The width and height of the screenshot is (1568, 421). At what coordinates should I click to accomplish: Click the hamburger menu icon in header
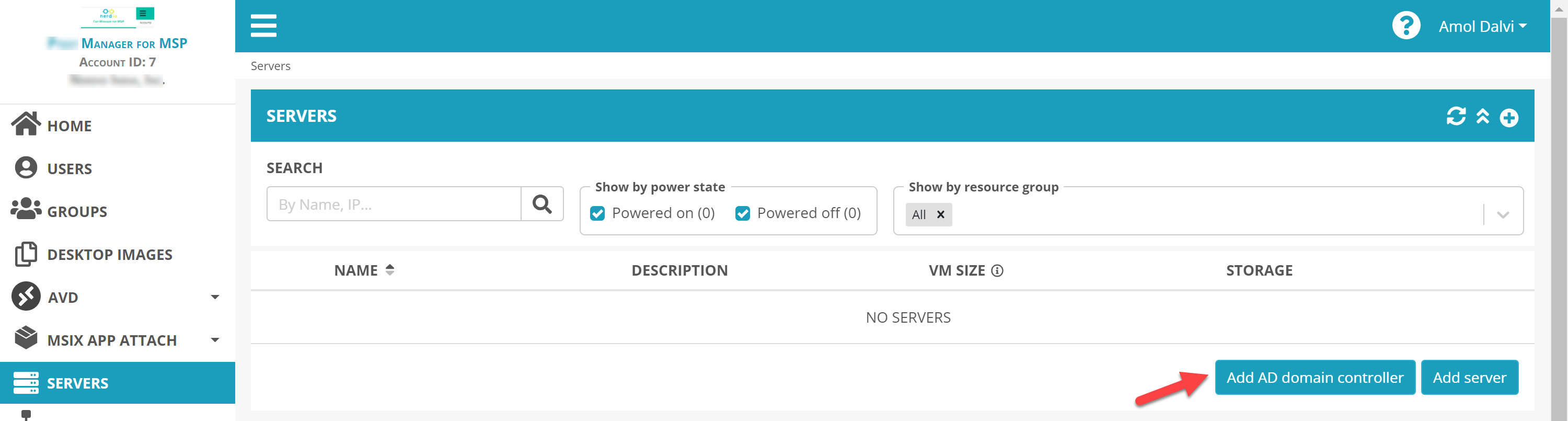[x=263, y=26]
